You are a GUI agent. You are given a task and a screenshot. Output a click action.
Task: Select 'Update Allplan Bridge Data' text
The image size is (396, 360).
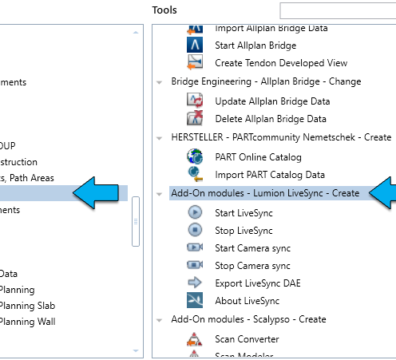[x=272, y=101]
